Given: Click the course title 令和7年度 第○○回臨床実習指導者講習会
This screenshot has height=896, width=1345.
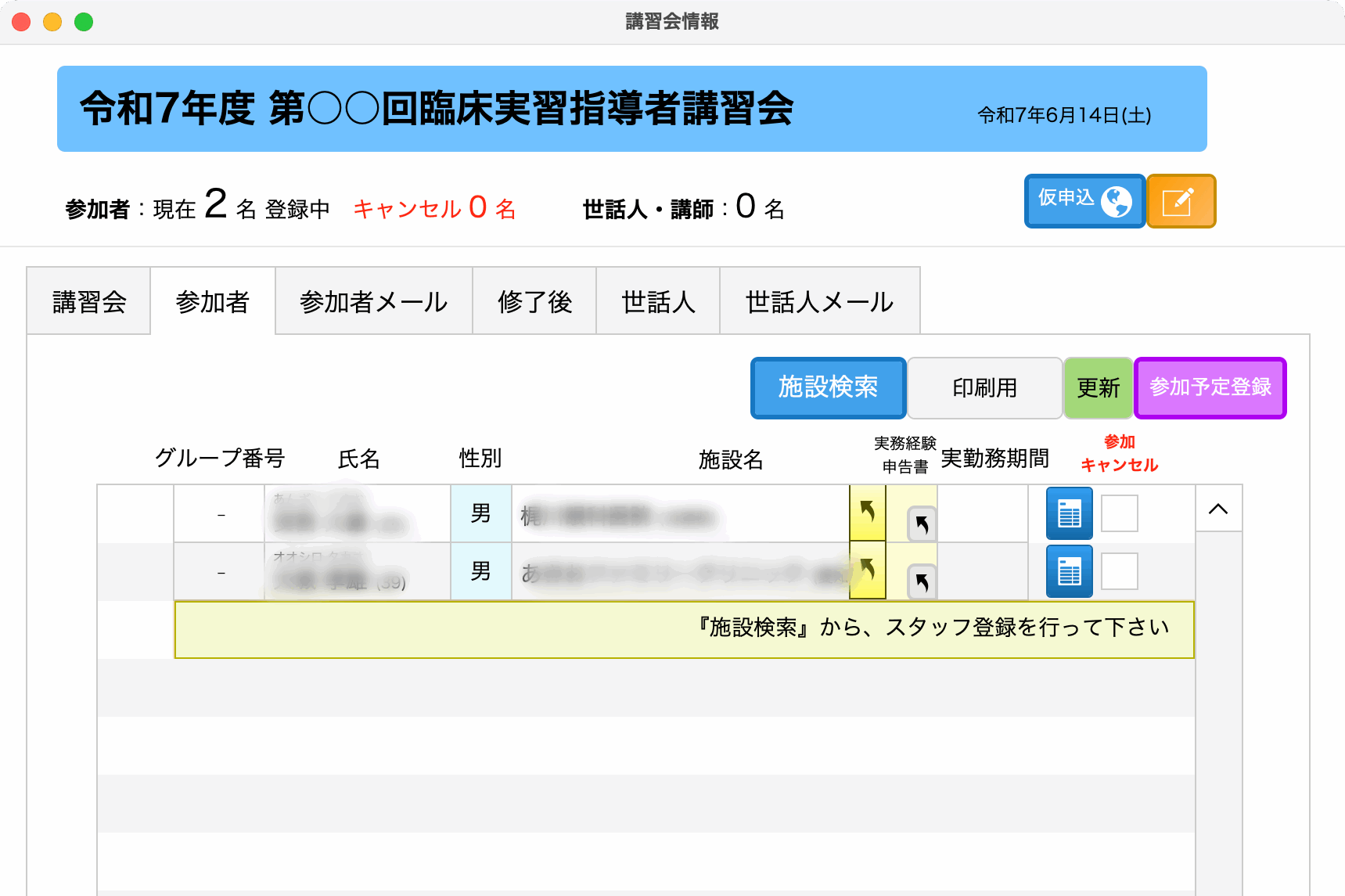Looking at the screenshot, I should pos(437,108).
